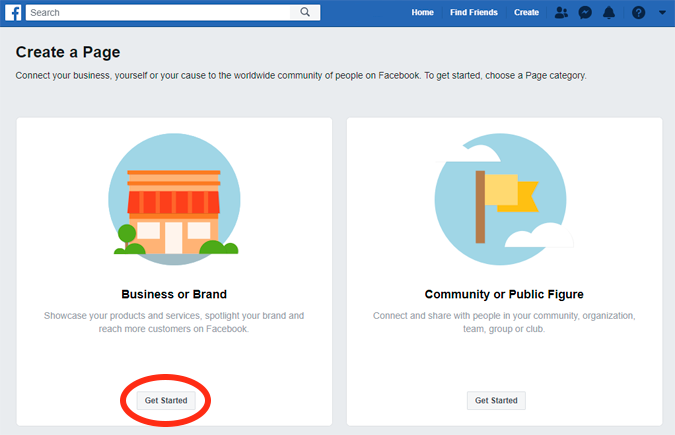Expand the account dropdown arrow
675x435 pixels.
pyautogui.click(x=662, y=12)
